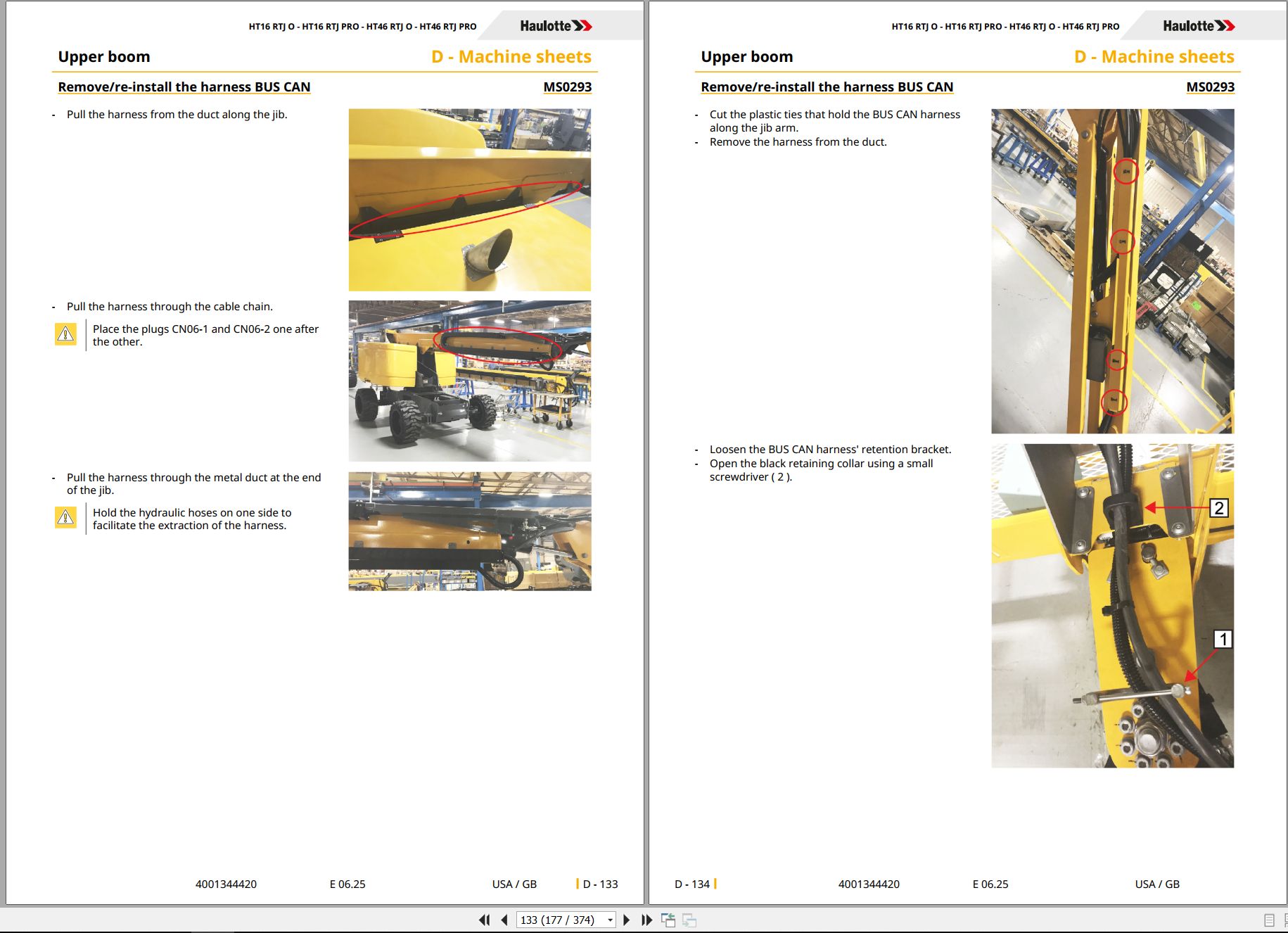This screenshot has height=933, width=1288.
Task: Click model list header text on left page
Action: click(x=362, y=27)
